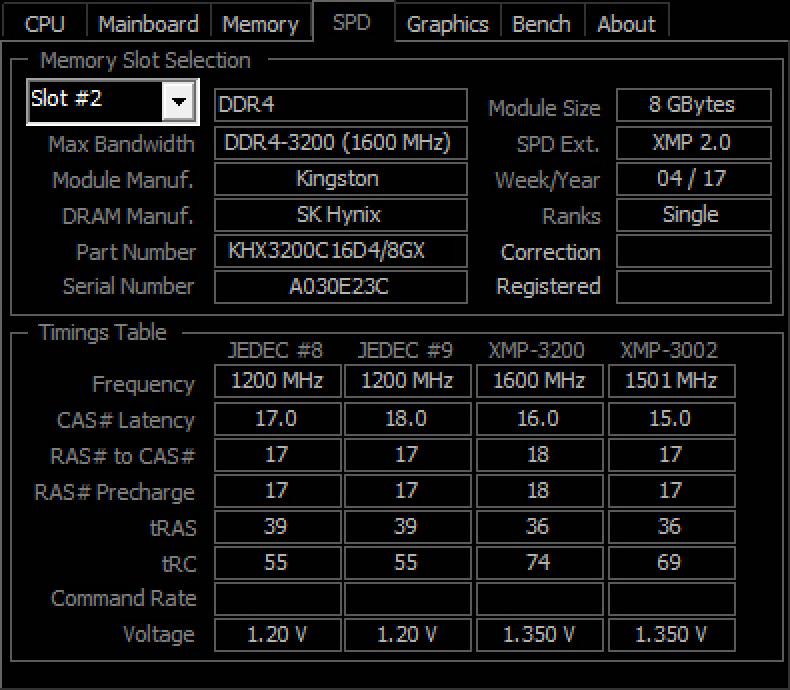Click the SK Hynix DRAM manufacturer value

341,215
